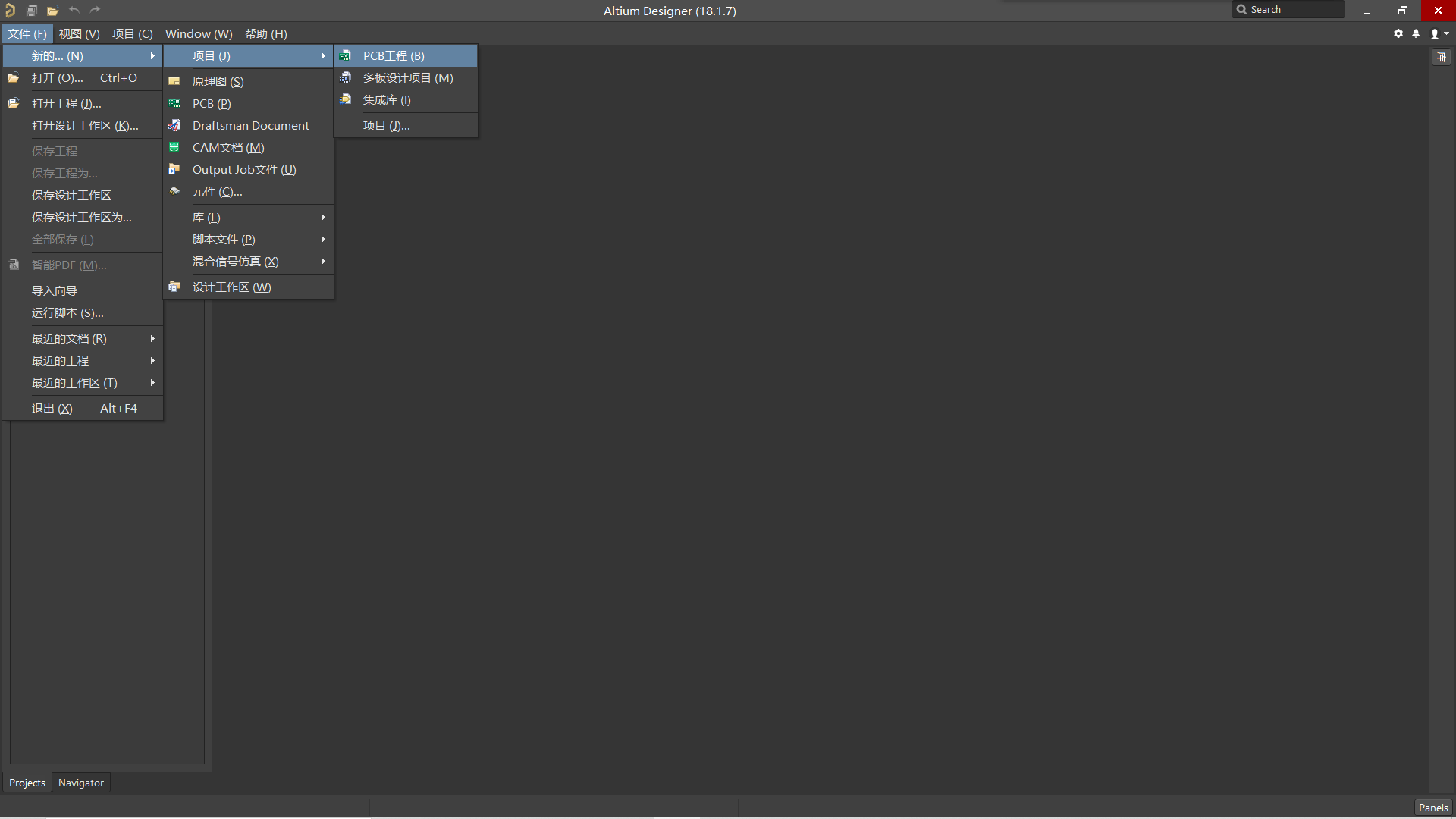Expand the 最近的工程 submenu arrow
Image resolution: width=1456 pixels, height=819 pixels.
[x=152, y=360]
